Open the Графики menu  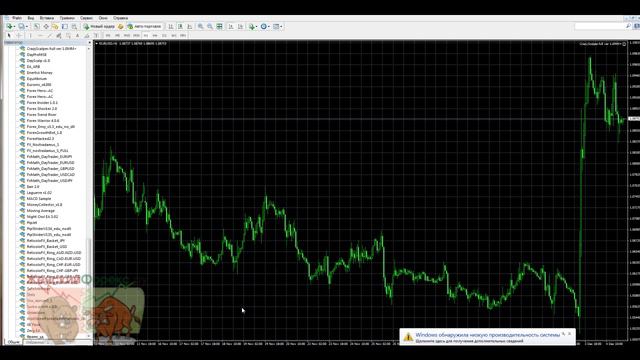[x=67, y=18]
